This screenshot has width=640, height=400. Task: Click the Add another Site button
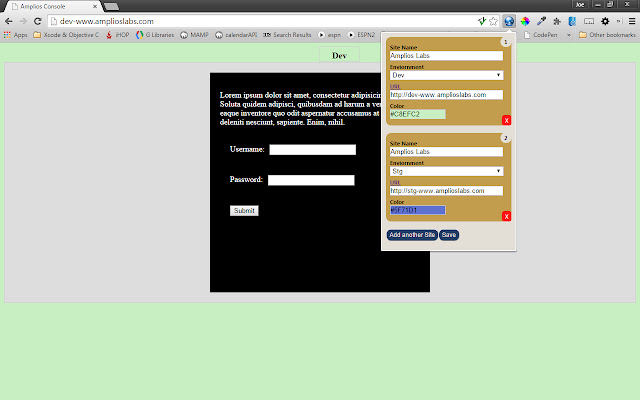412,235
